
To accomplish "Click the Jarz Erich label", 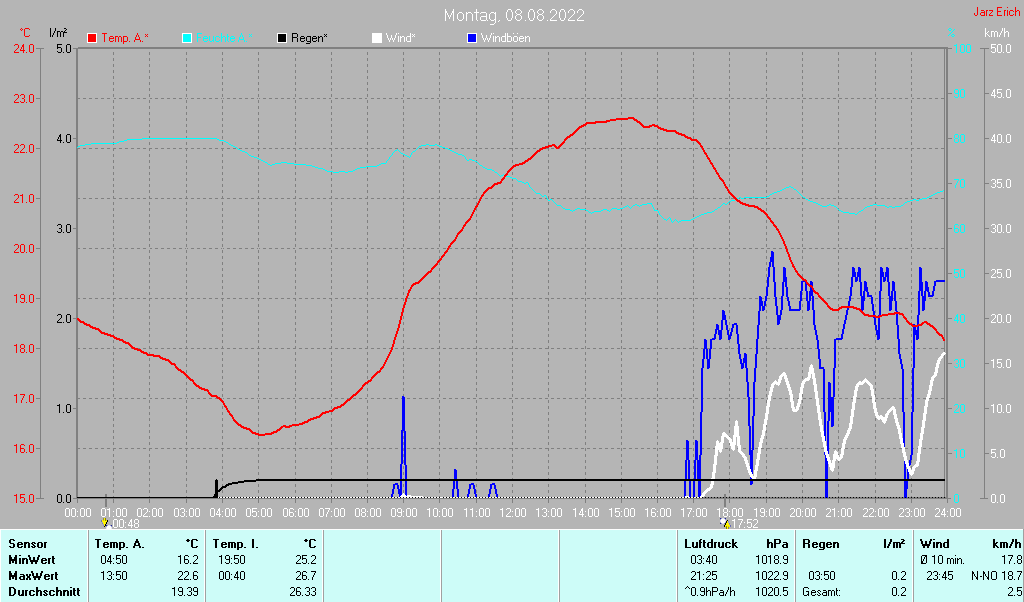I will click(x=996, y=13).
